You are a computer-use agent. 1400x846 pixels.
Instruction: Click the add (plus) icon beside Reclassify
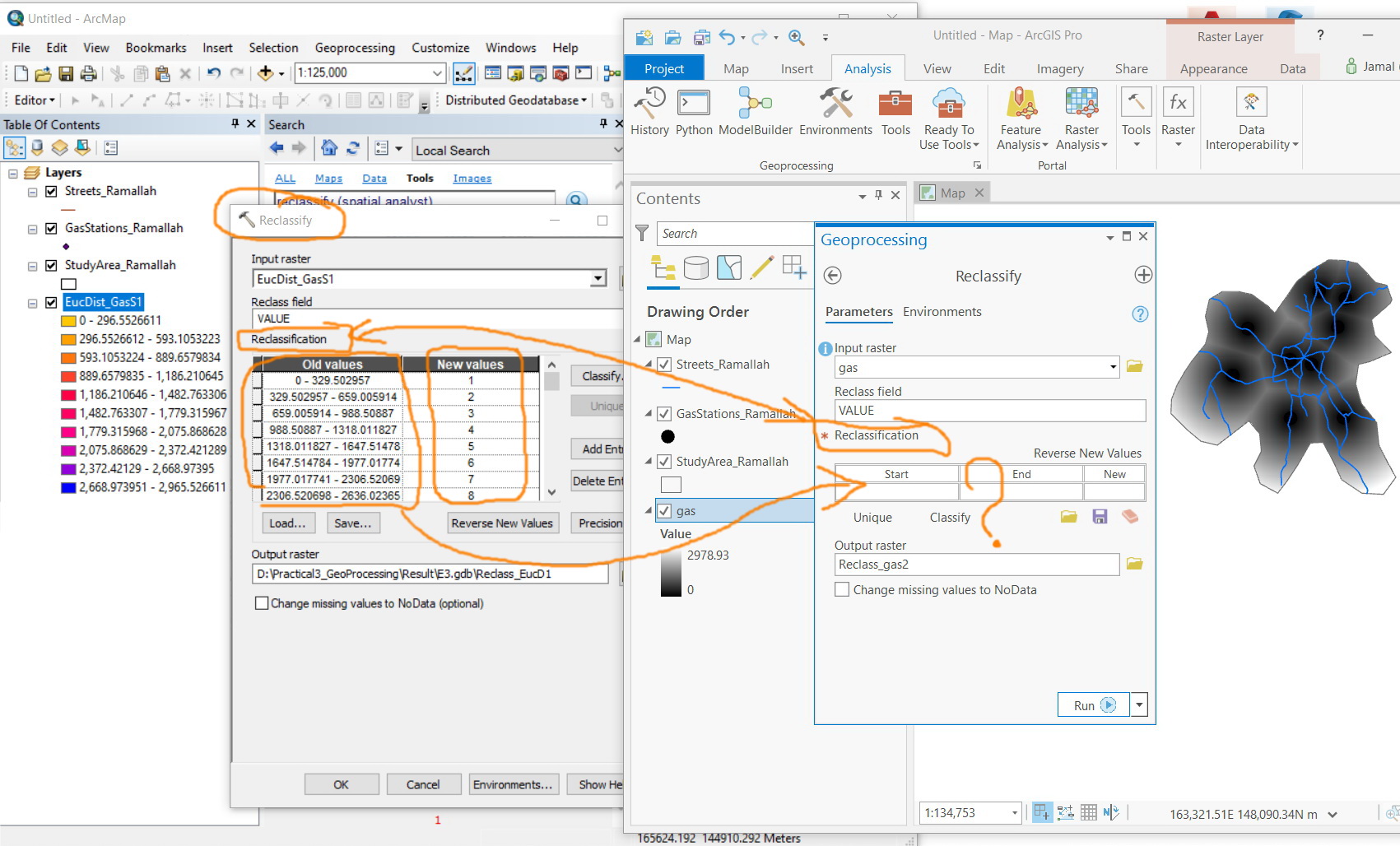pyautogui.click(x=1143, y=275)
